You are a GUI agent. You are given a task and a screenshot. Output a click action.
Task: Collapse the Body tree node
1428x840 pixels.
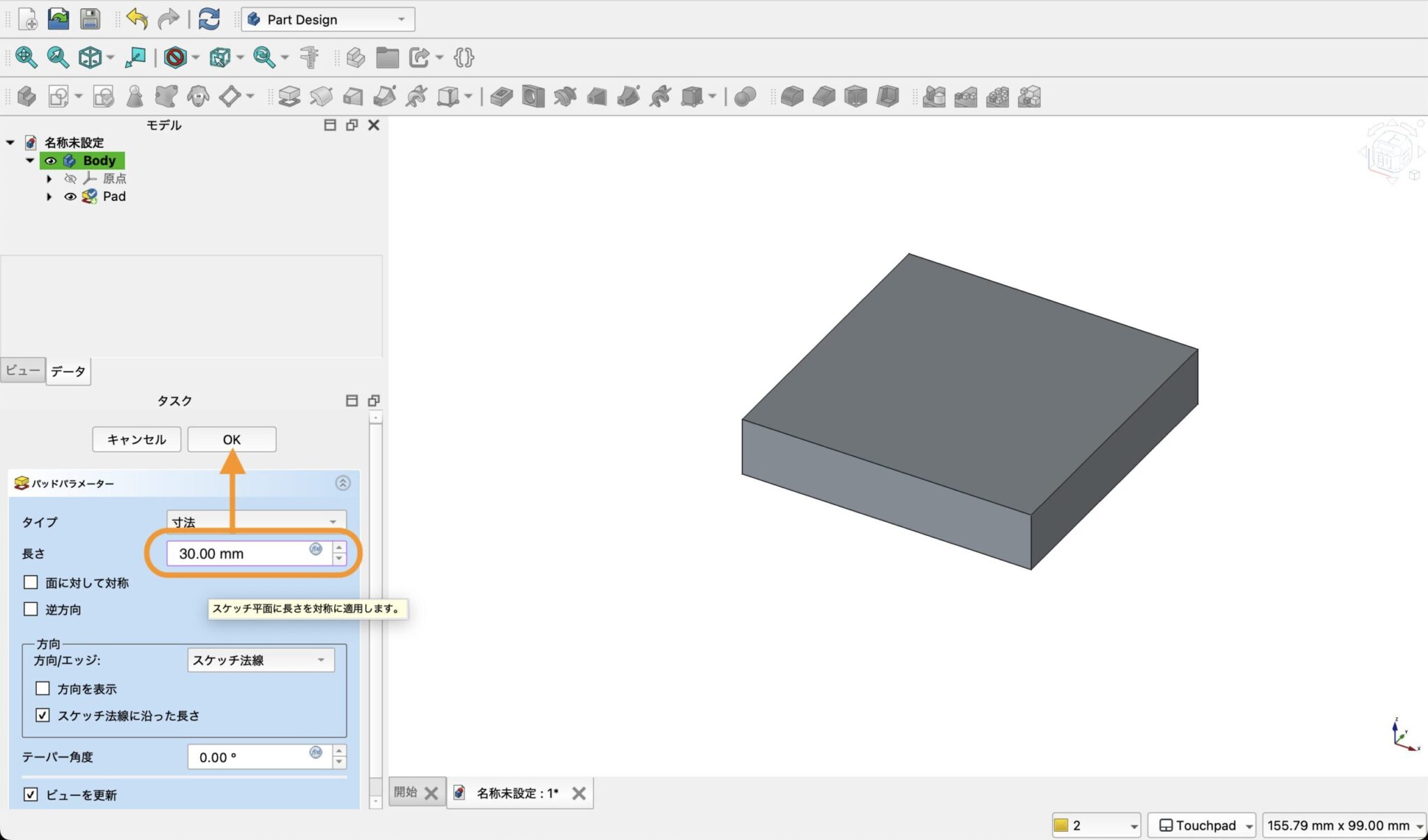click(29, 160)
